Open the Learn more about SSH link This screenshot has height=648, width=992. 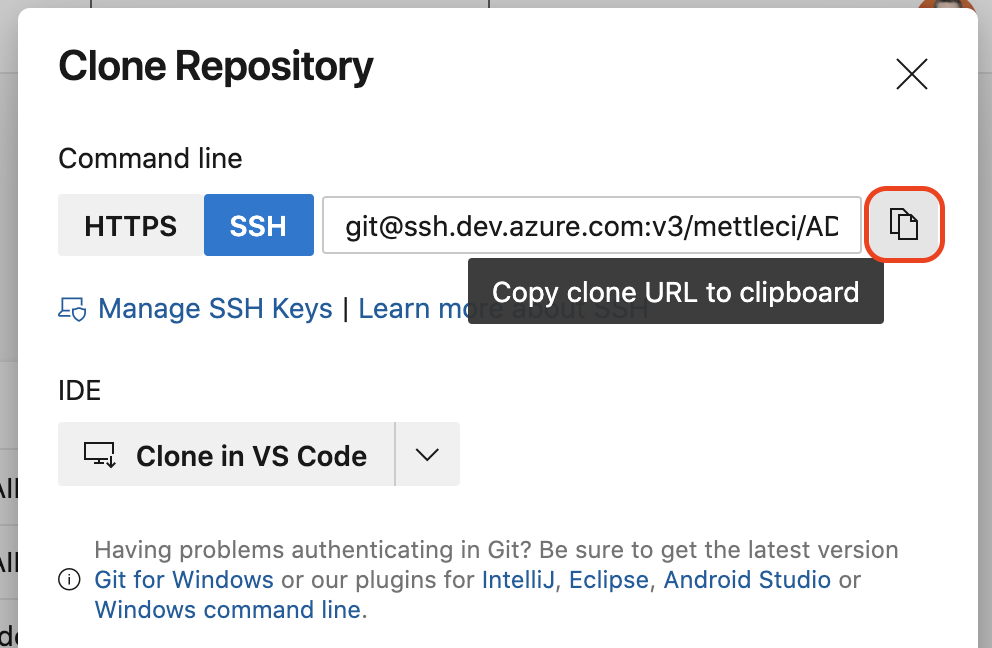pyautogui.click(x=412, y=309)
